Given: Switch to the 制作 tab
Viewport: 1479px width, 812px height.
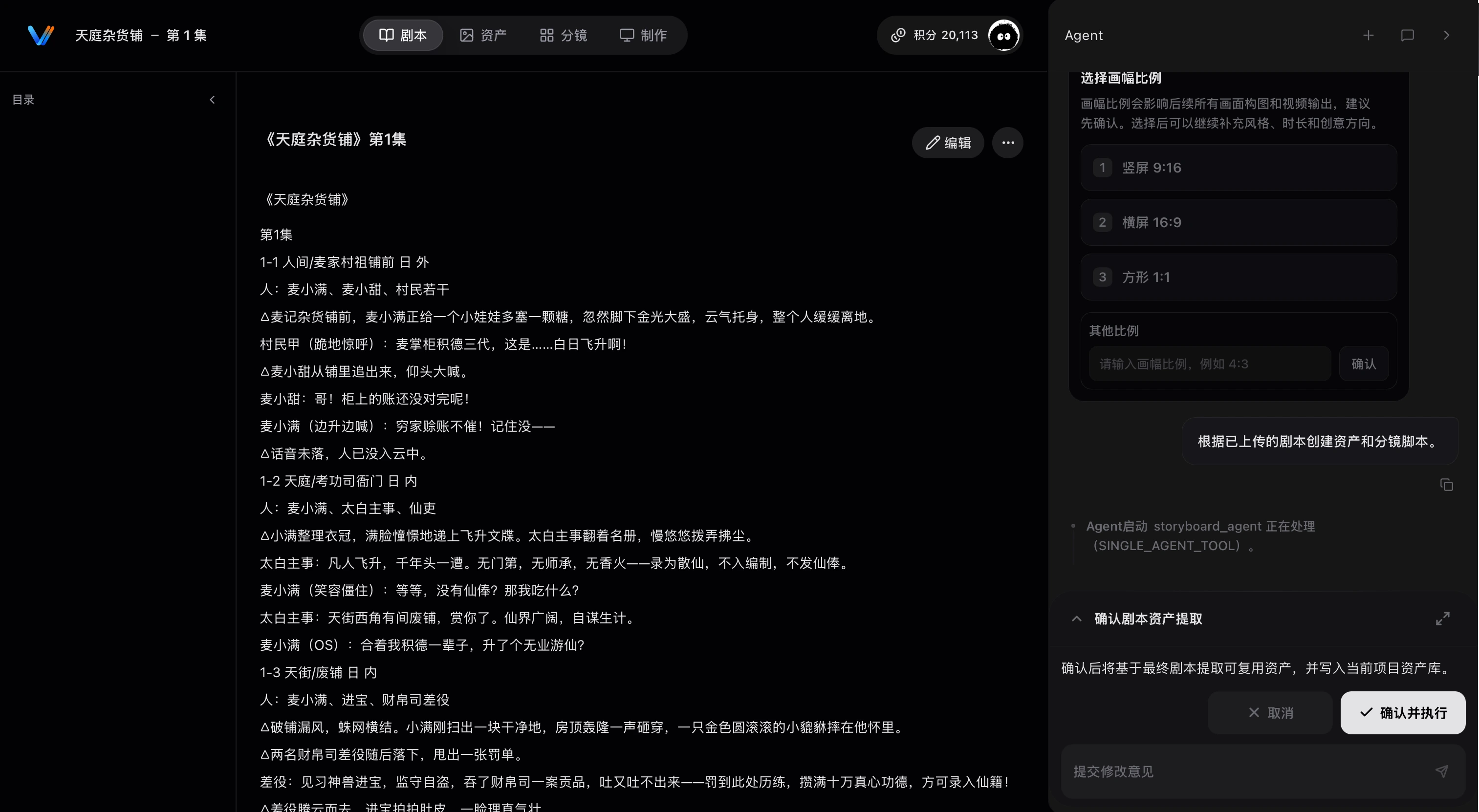Looking at the screenshot, I should pos(643,35).
